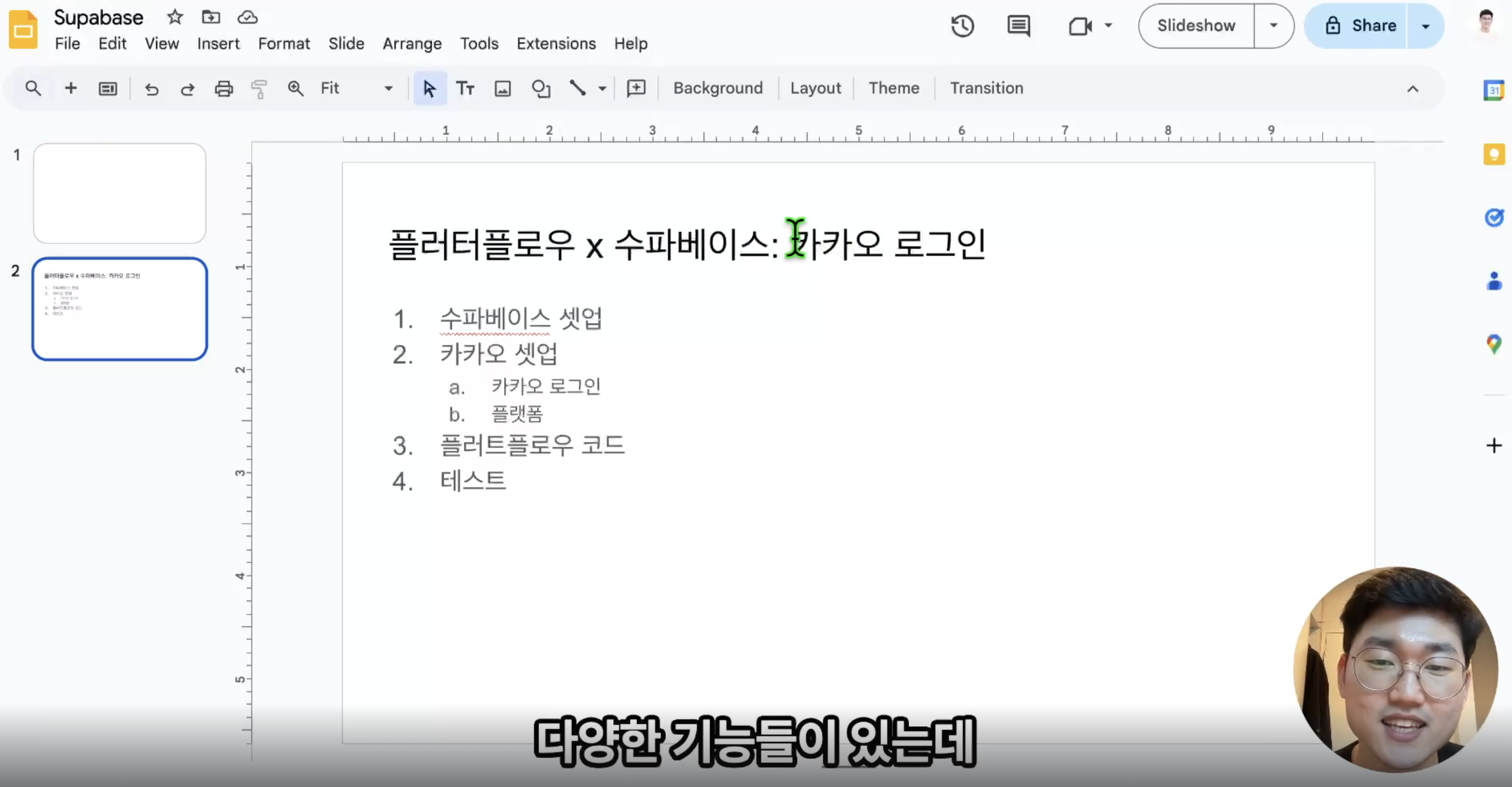The image size is (1512, 787).
Task: Insert a text box
Action: click(466, 89)
